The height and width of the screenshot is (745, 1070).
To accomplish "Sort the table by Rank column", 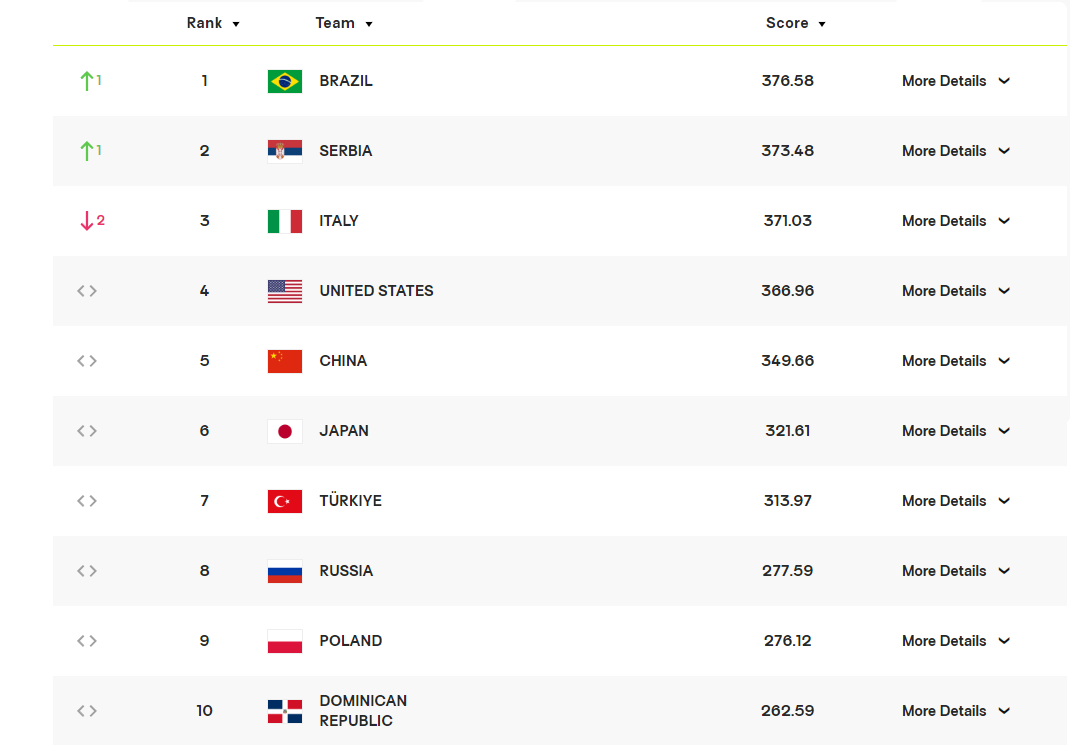I will [x=213, y=23].
